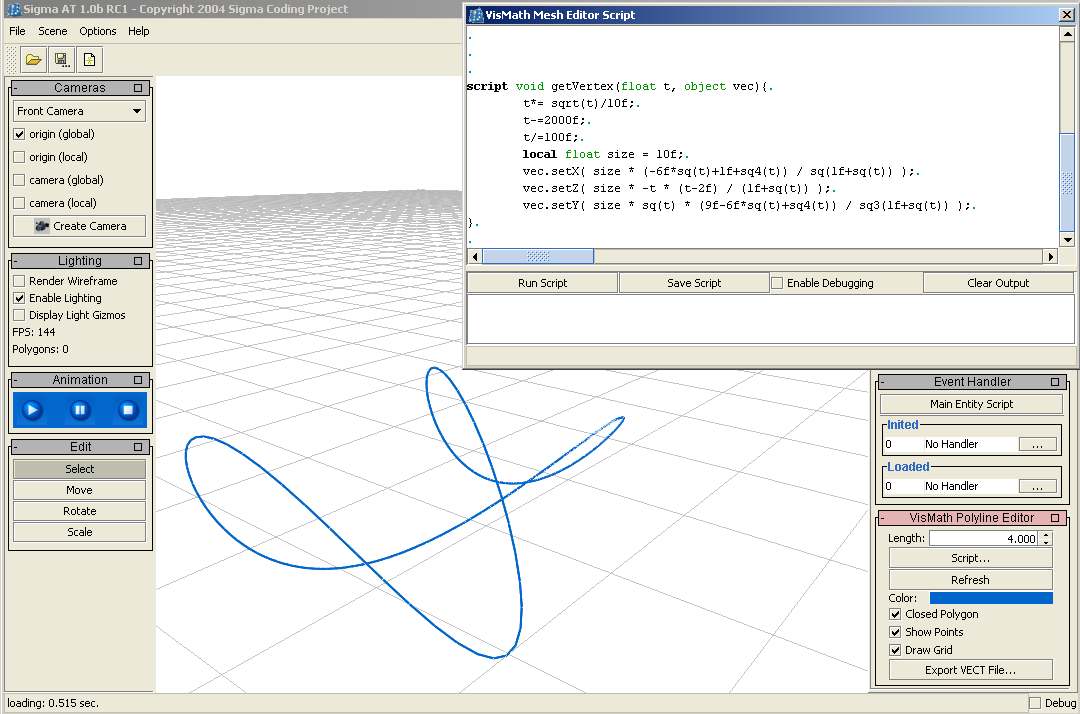Click Export VECT File... button

pos(970,670)
